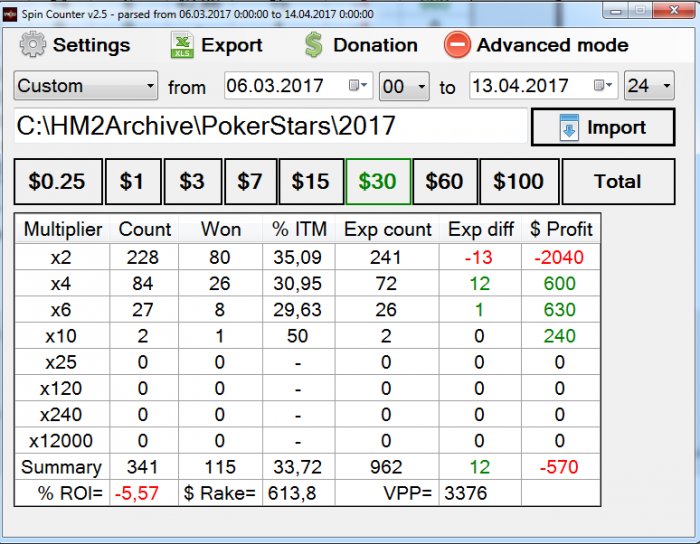This screenshot has height=544, width=700.
Task: Click the Rake value 613,8
Action: [x=292, y=494]
